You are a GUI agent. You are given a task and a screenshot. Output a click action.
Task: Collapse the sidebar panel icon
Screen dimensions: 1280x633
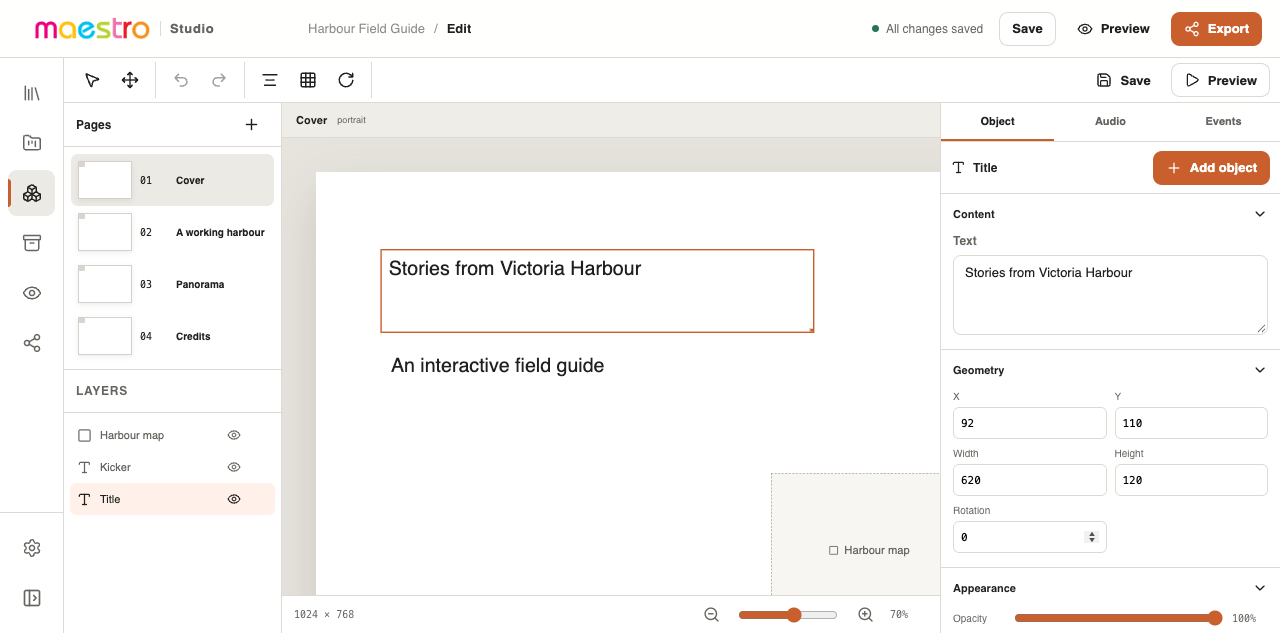(x=32, y=598)
